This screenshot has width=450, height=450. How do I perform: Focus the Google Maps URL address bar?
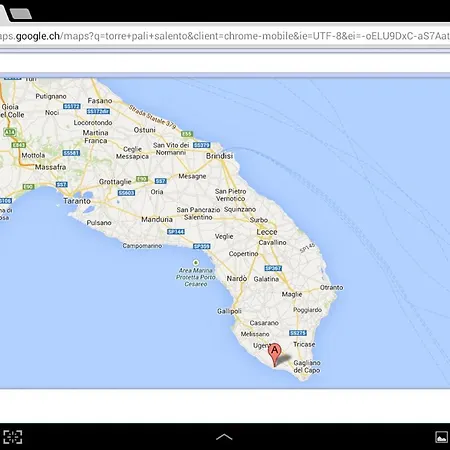point(225,36)
